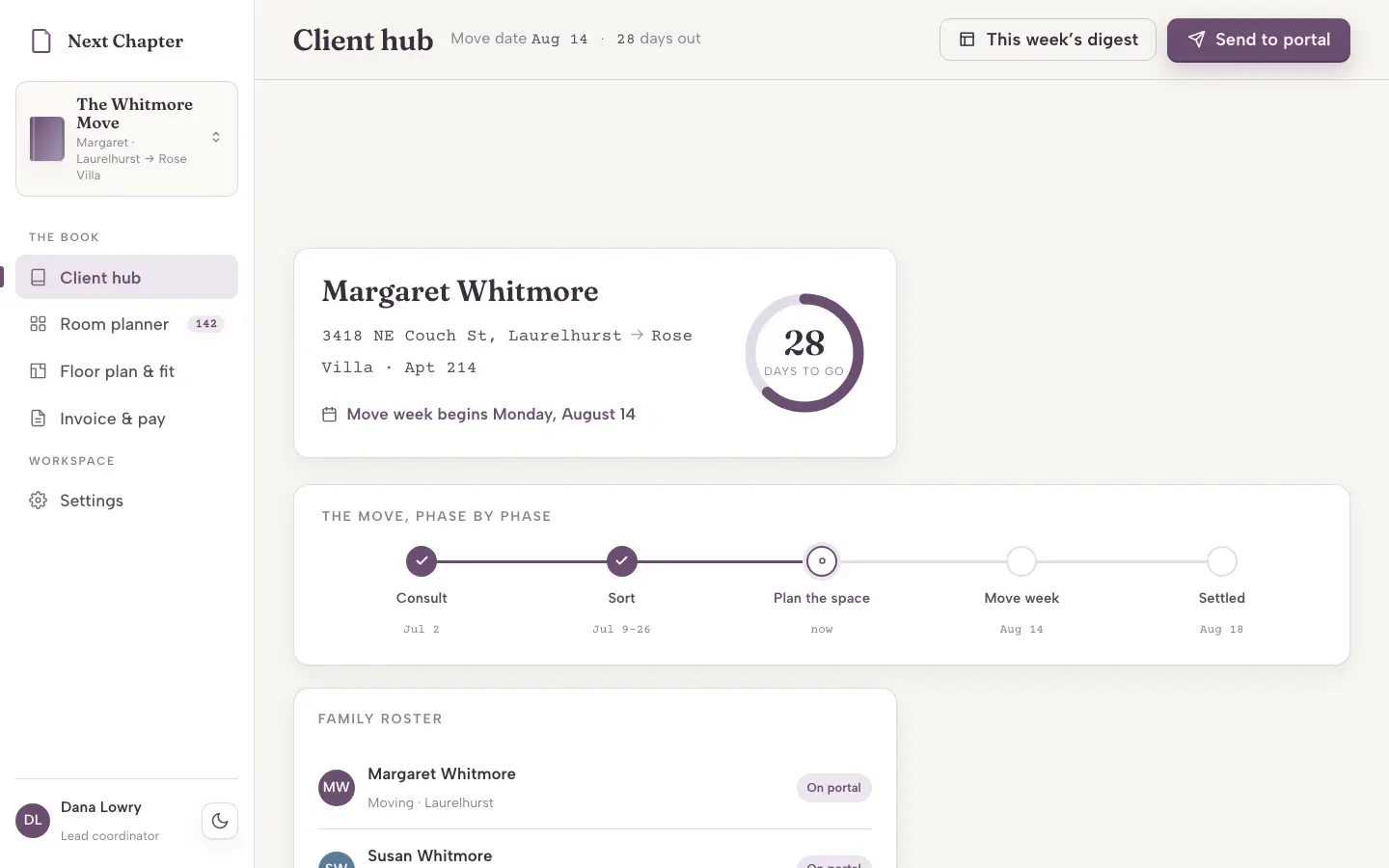Viewport: 1389px width, 868px height.
Task: Click the purple Whitmore Move book thumbnail
Action: click(x=47, y=139)
